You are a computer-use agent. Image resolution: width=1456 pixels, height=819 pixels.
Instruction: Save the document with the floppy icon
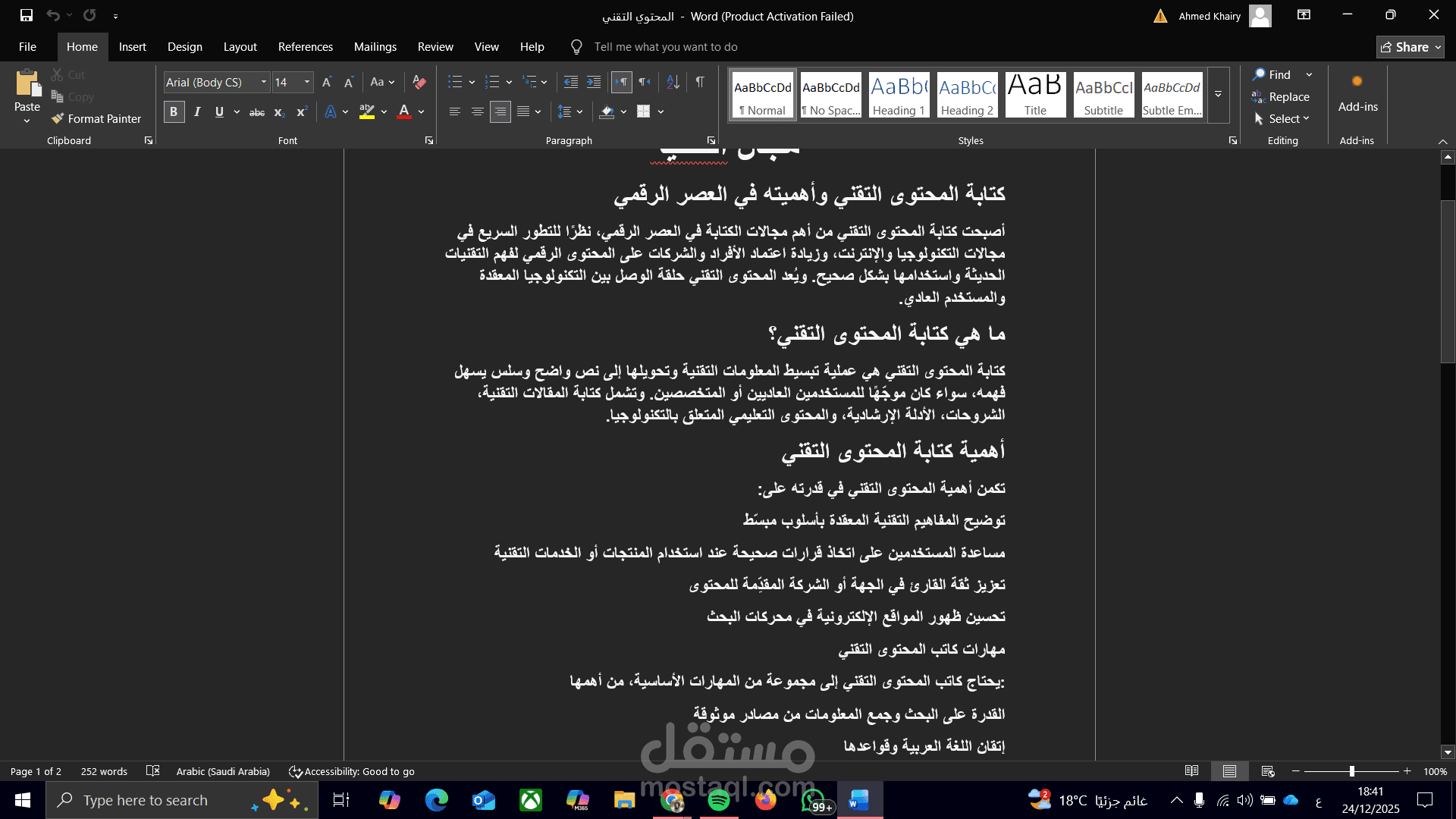[x=27, y=15]
